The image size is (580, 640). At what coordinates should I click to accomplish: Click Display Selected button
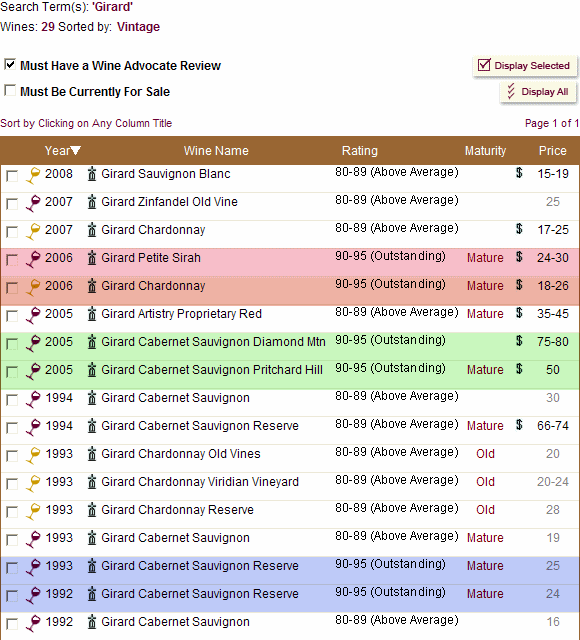click(525, 66)
